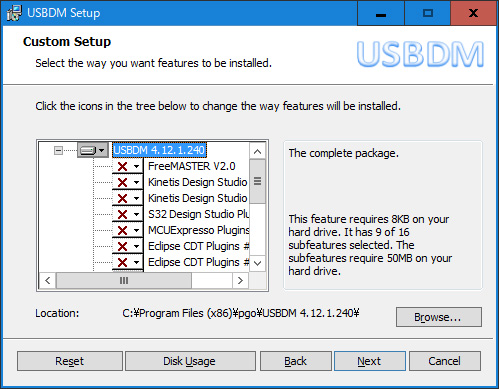This screenshot has height=389, width=499.
Task: Click the install location path text
Action: tap(241, 313)
